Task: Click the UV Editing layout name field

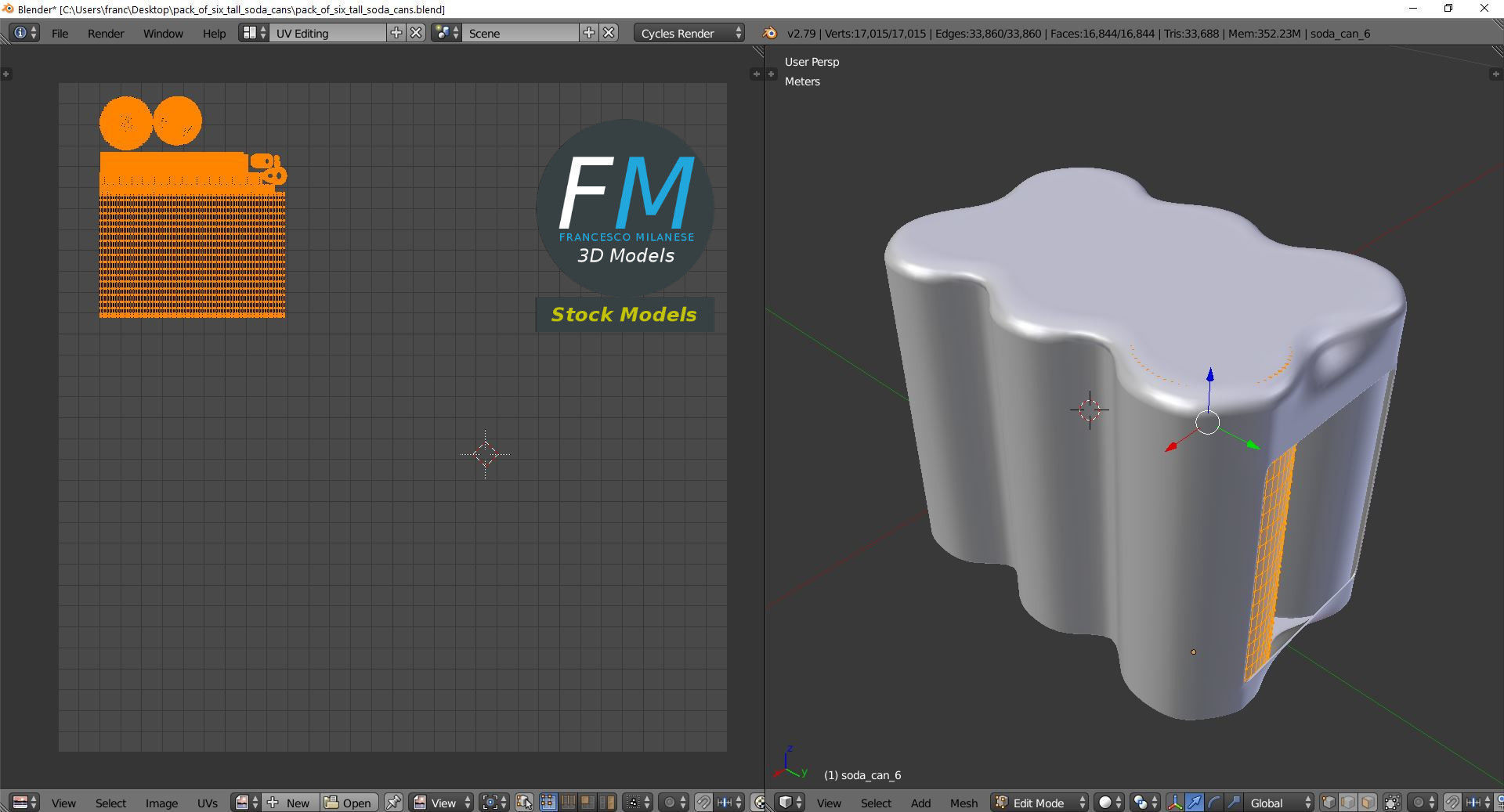Action: [x=328, y=33]
